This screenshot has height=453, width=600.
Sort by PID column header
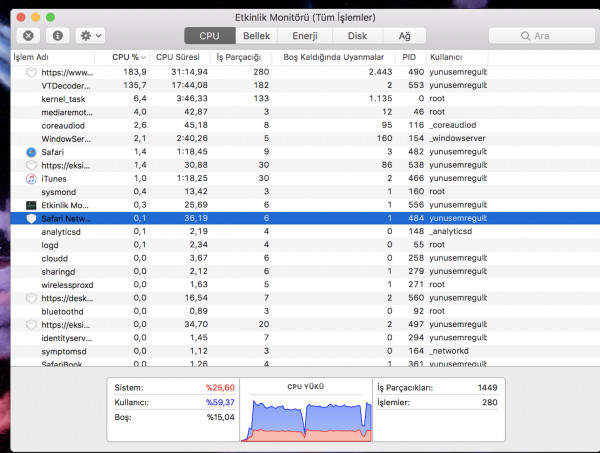pos(411,57)
